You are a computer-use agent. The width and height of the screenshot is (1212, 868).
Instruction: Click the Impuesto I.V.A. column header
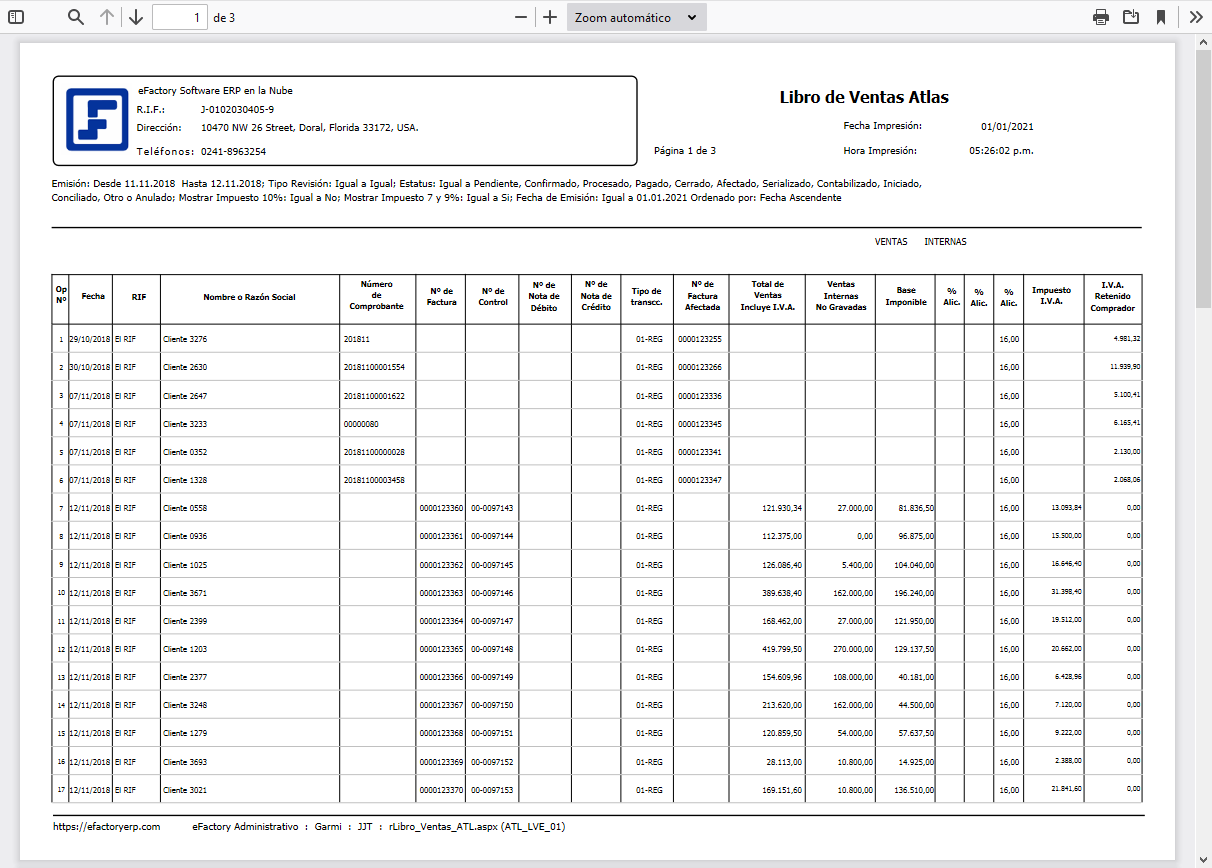(1053, 295)
